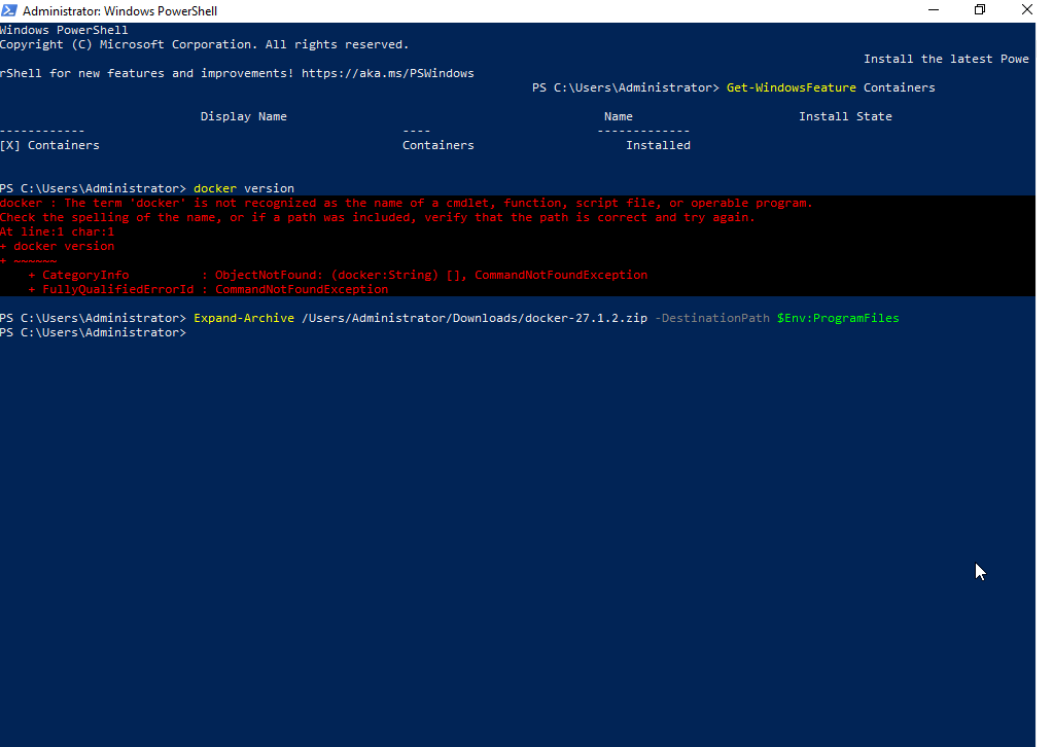Click the 'Install State' column header
This screenshot has width=1037, height=747.
(x=845, y=116)
